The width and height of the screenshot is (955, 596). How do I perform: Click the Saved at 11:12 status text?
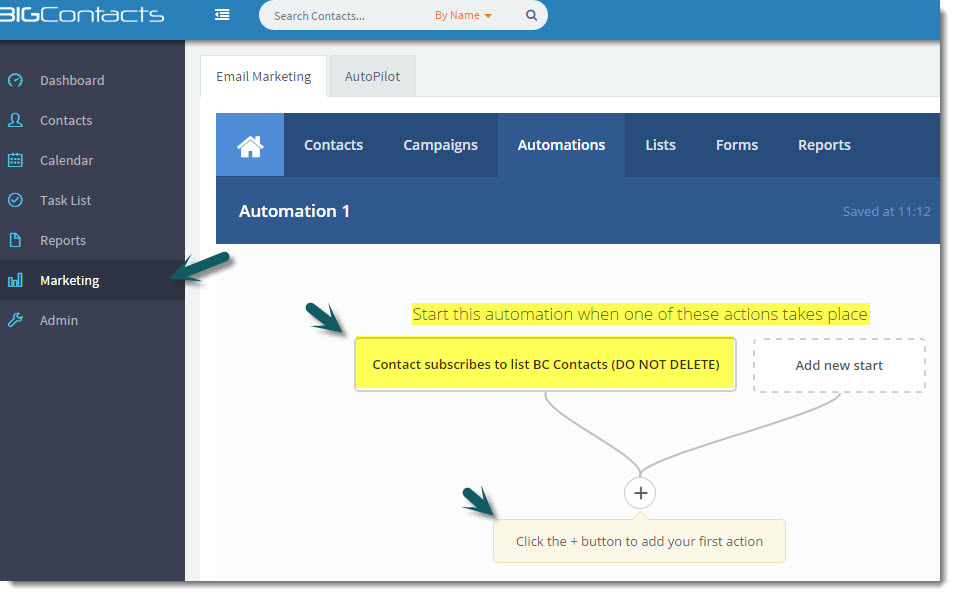886,211
